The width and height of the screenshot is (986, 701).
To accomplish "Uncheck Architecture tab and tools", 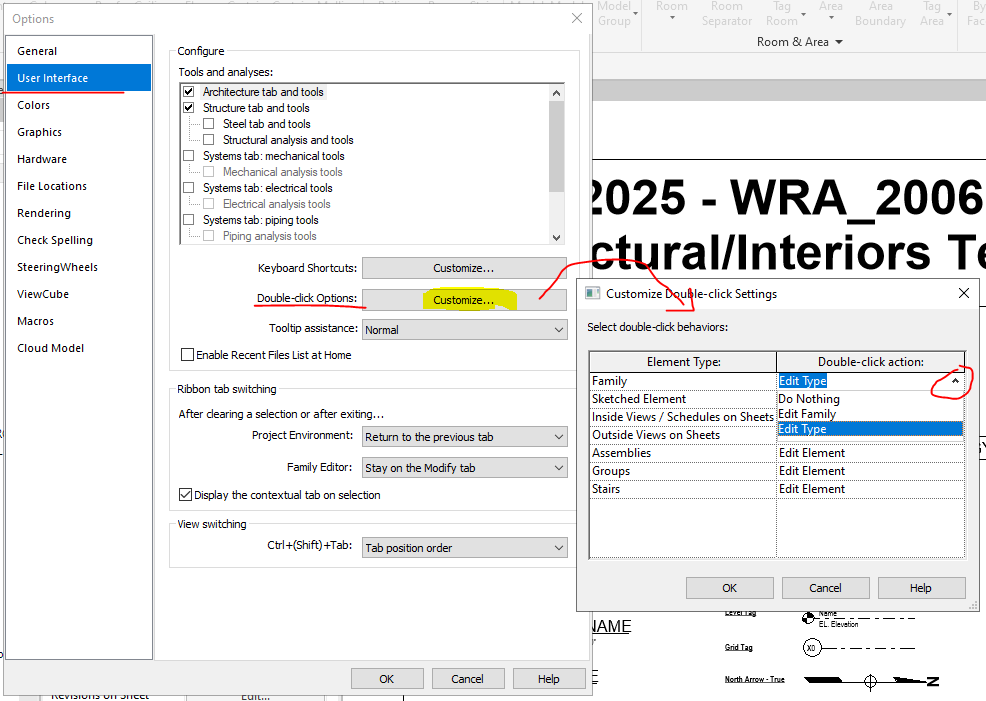I will (x=189, y=92).
